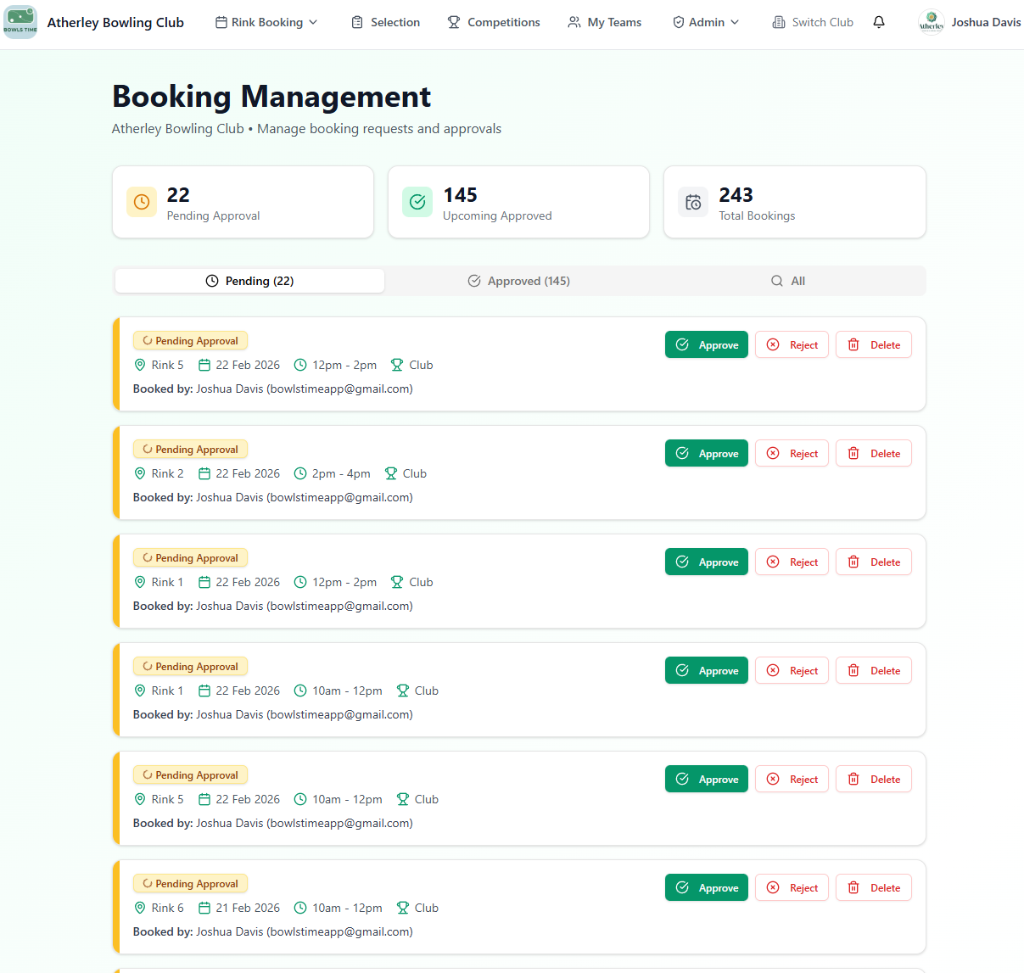Reject Rink 5 12pm - 2pm booking
This screenshot has width=1024, height=973.
click(792, 345)
